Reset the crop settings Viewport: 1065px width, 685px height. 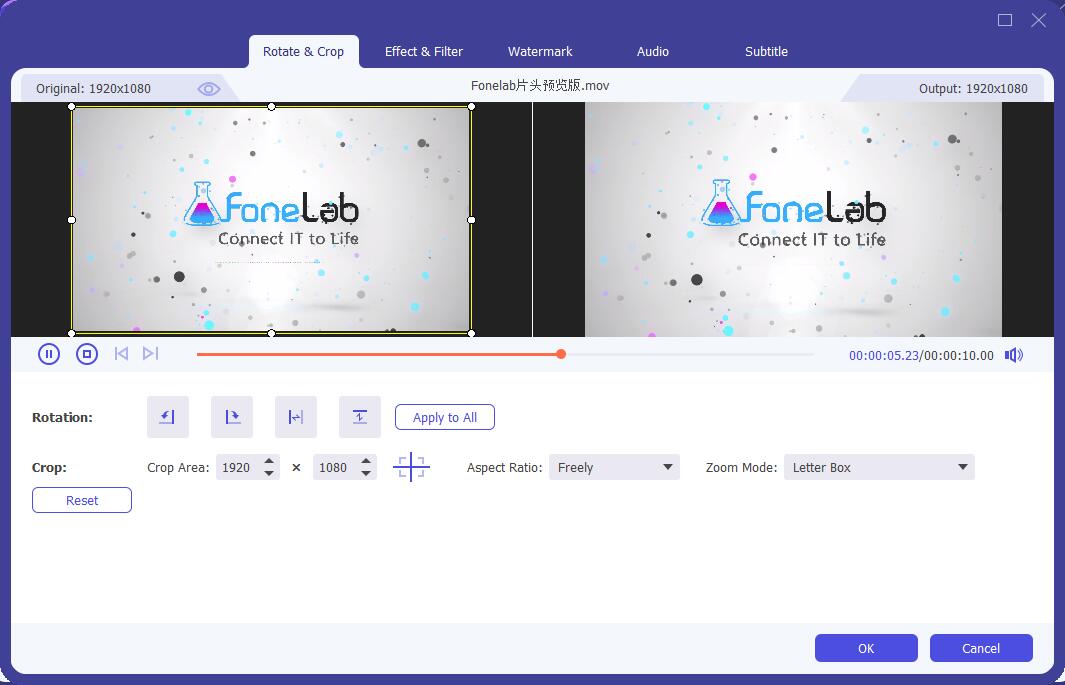pos(82,500)
